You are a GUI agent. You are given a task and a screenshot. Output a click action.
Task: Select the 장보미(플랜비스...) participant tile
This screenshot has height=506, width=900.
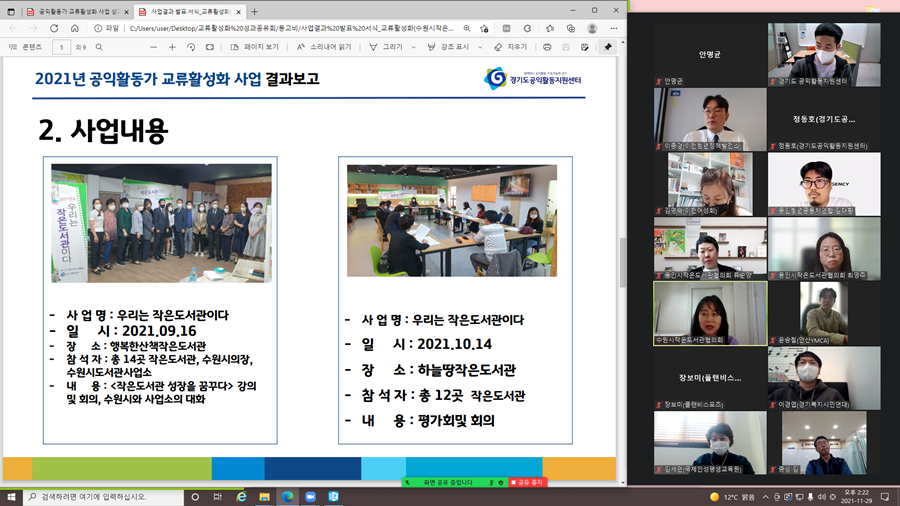click(x=710, y=378)
